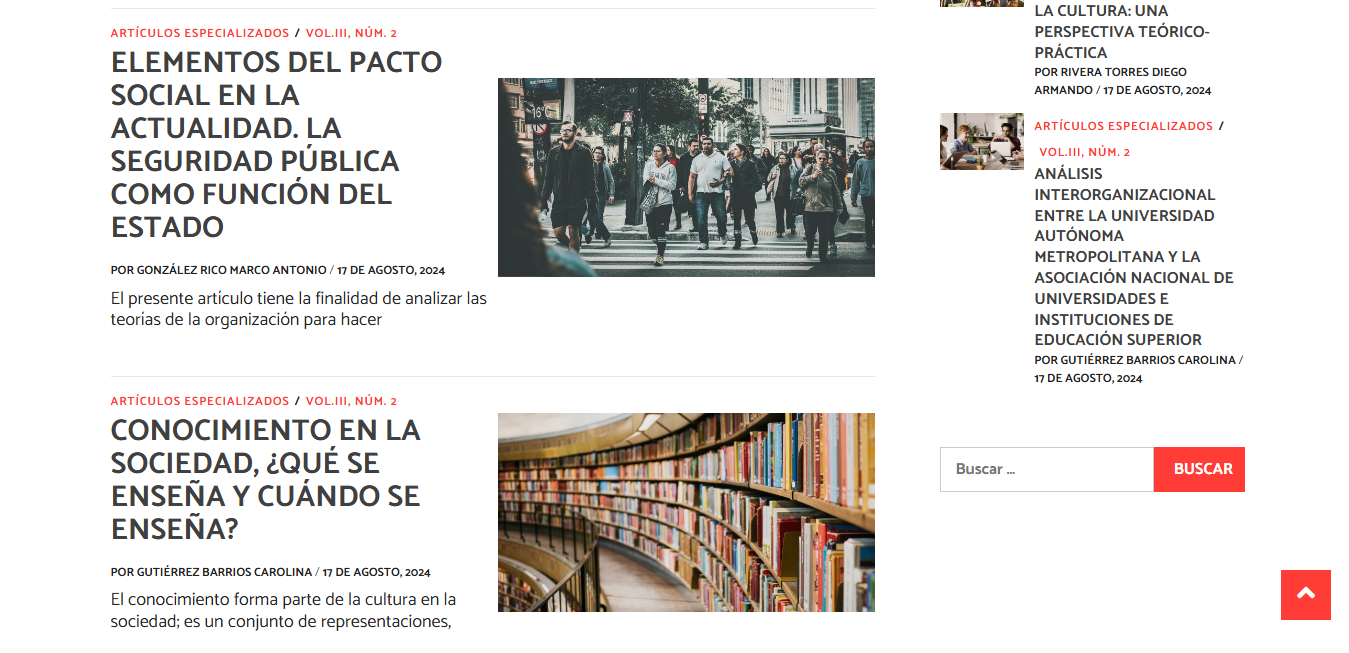1349x653 pixels.
Task: Click inside the Buscar search field
Action: tap(1046, 469)
